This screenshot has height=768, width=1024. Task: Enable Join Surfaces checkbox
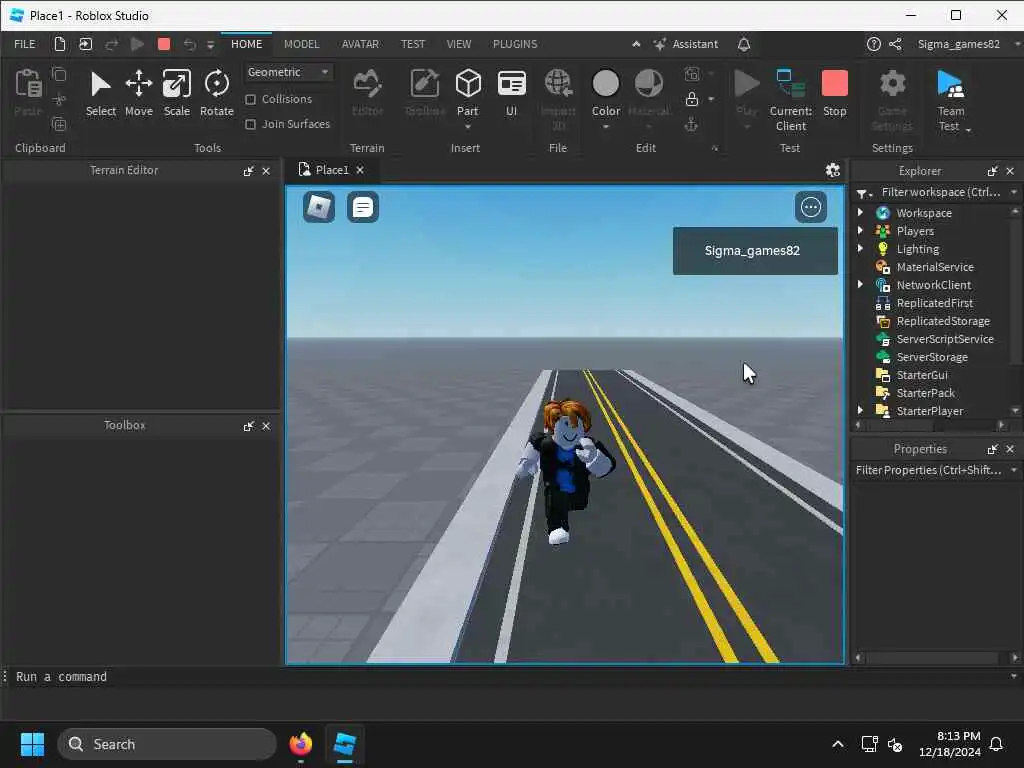point(250,124)
